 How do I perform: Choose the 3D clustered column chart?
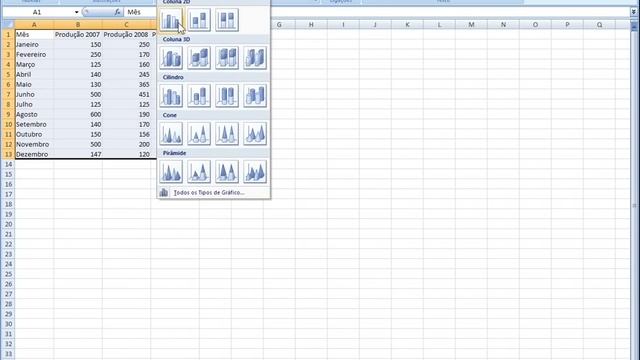coord(171,58)
